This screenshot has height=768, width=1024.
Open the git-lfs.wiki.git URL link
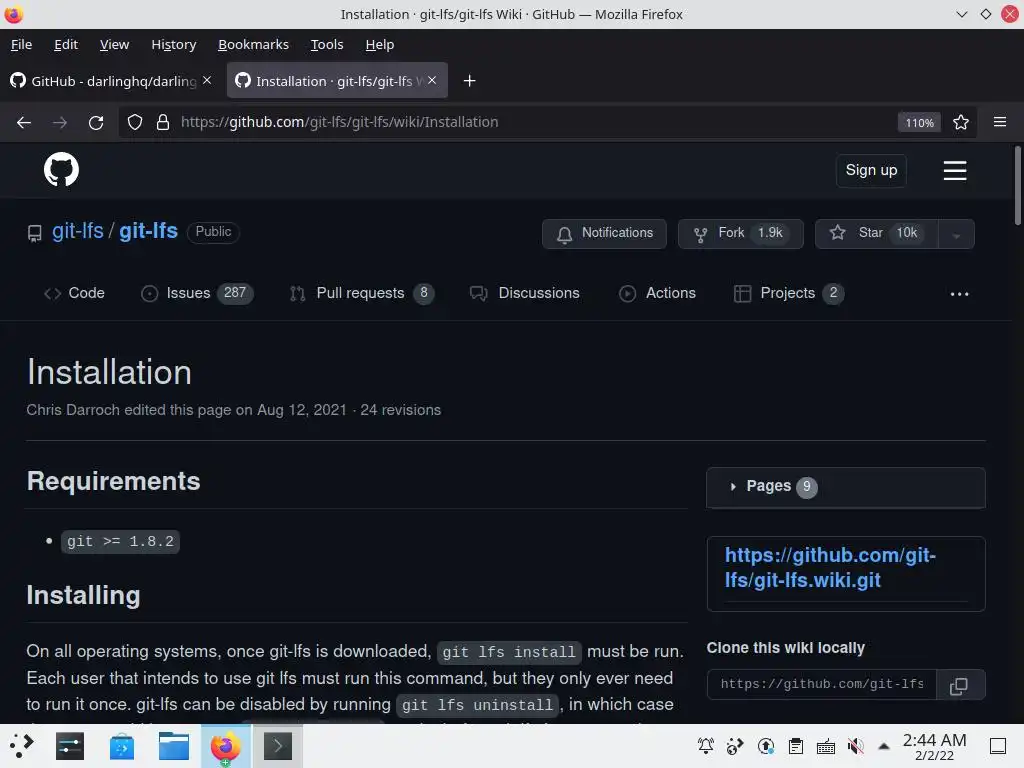tap(830, 568)
